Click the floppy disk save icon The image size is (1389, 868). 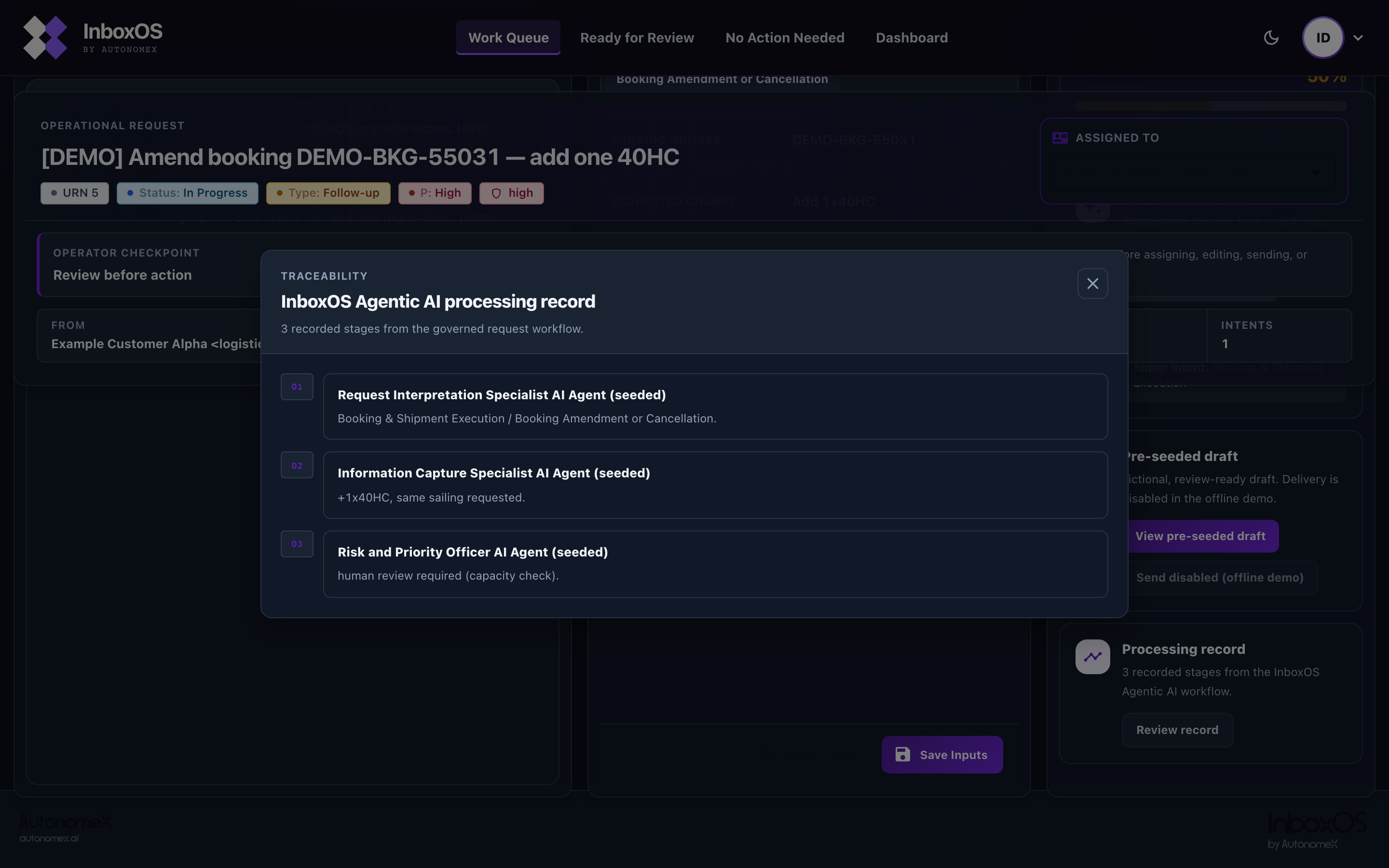pyautogui.click(x=903, y=754)
